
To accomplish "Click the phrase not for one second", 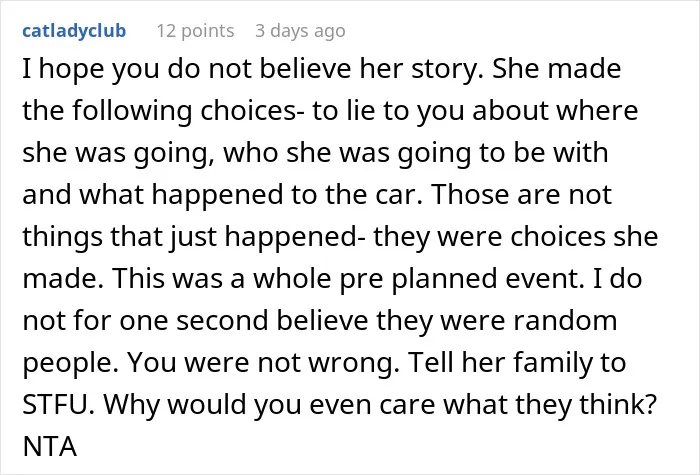I will click(x=145, y=321).
